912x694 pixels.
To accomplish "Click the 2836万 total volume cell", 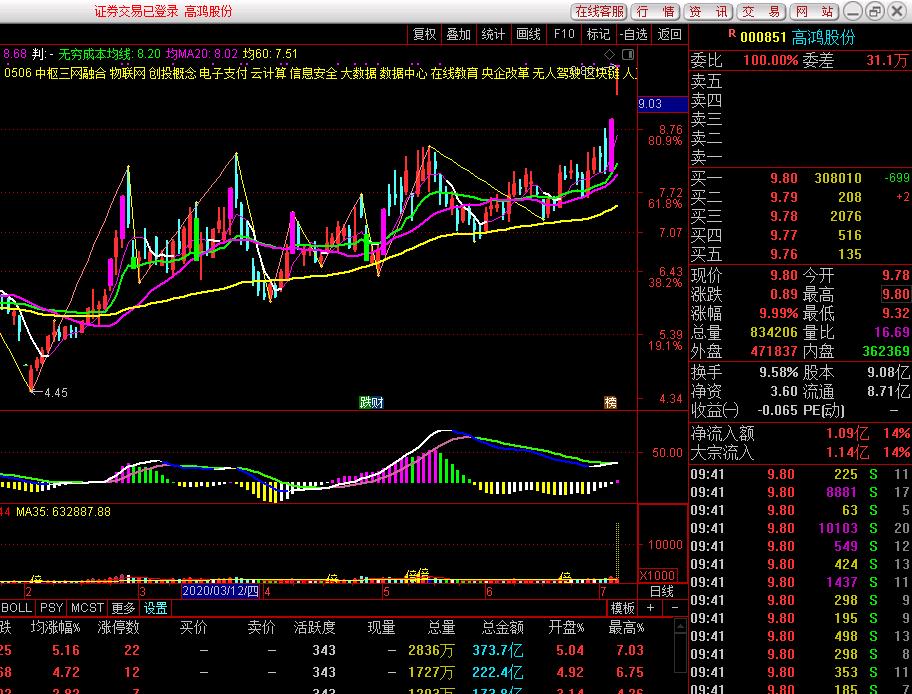I will pos(431,650).
